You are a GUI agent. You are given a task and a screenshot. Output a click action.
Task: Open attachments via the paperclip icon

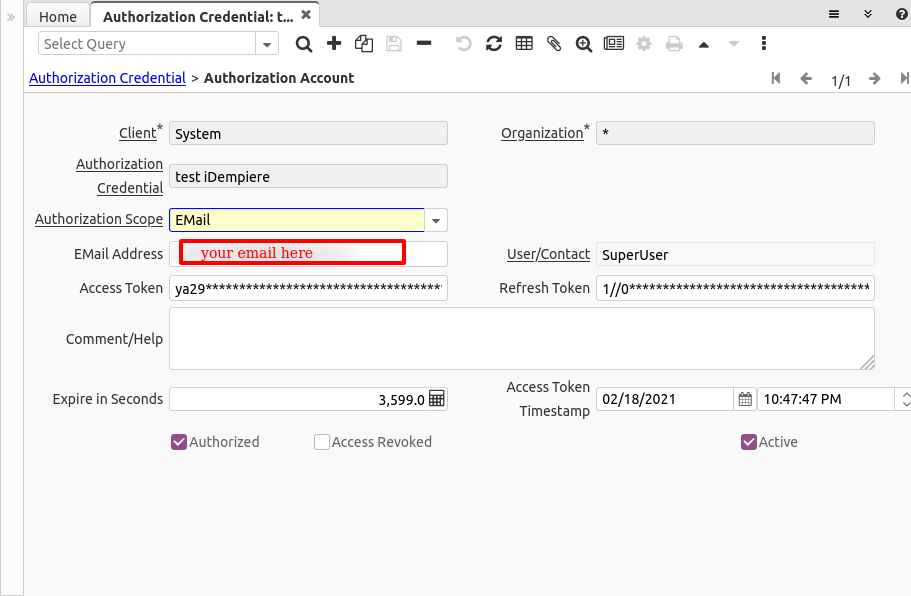click(554, 44)
